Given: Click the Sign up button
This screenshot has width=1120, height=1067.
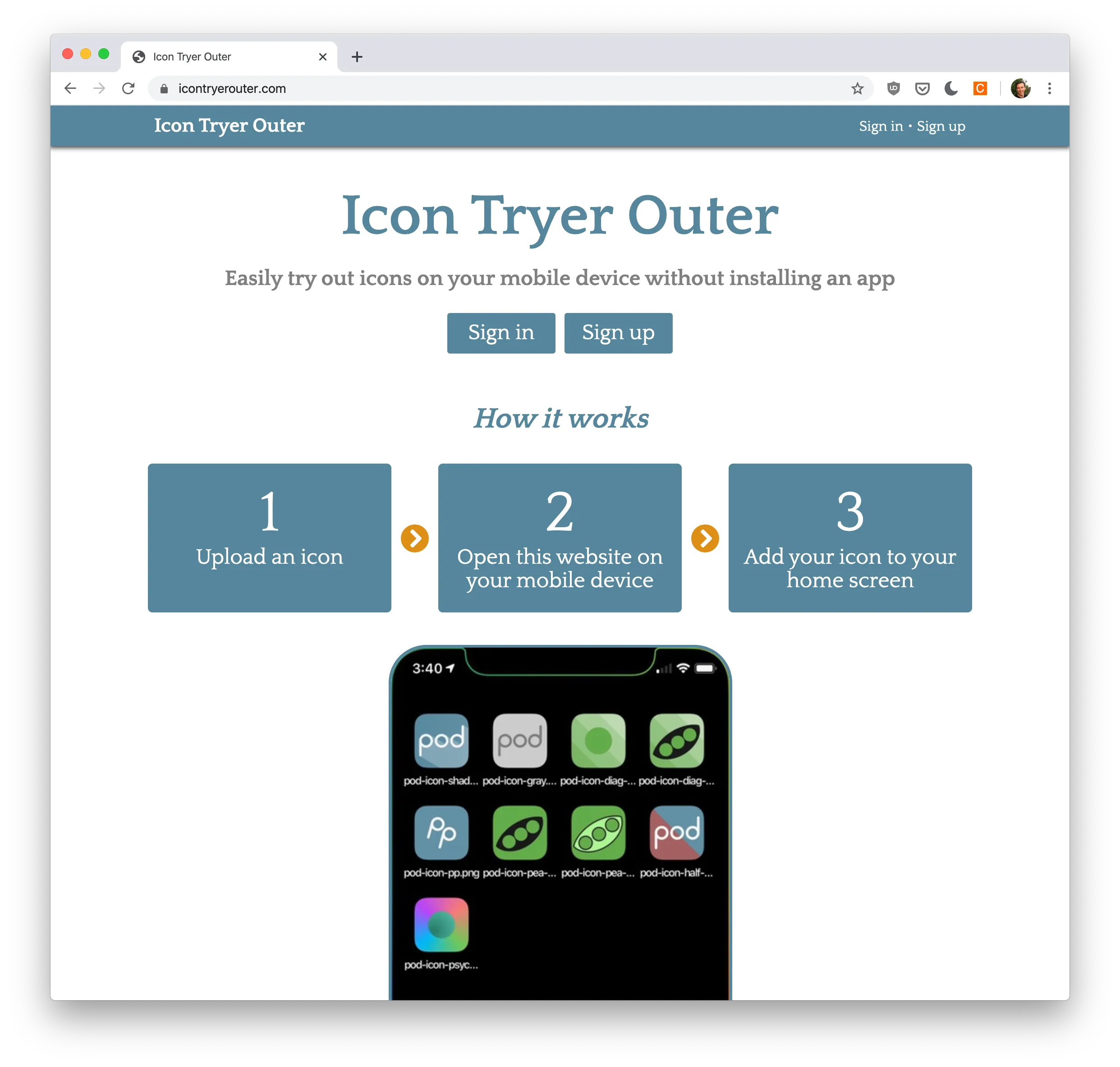Looking at the screenshot, I should (x=619, y=333).
